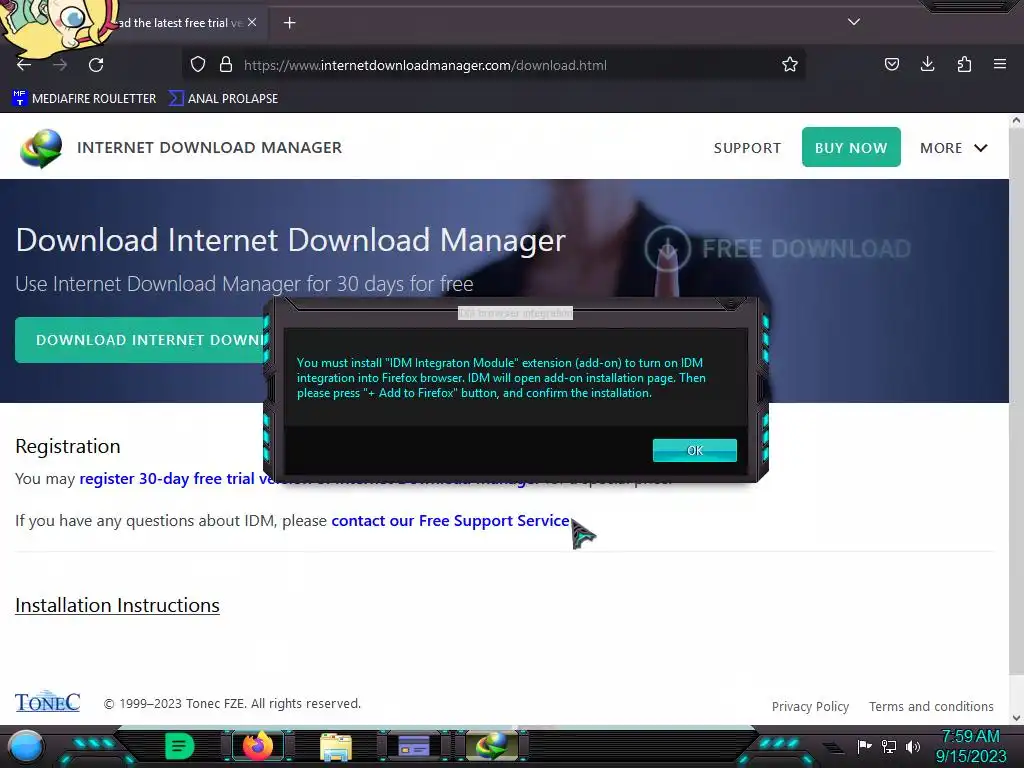Click the IDM globe logo in header
1024x768 pixels.
40,148
